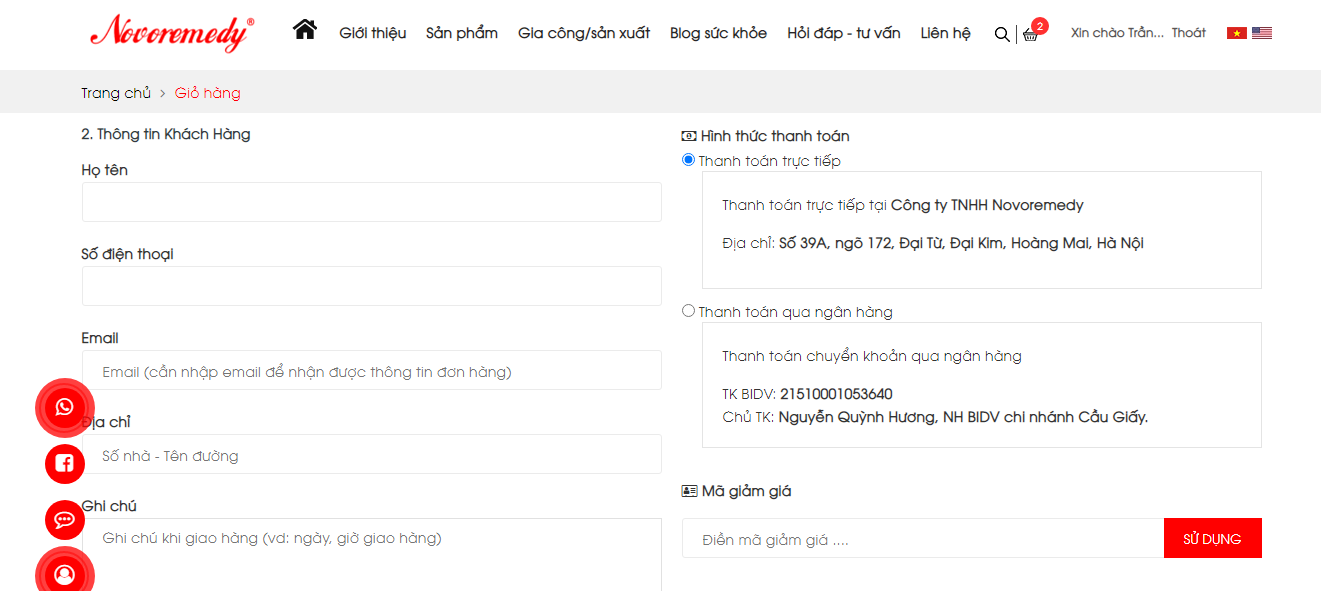This screenshot has width=1321, height=591.
Task: Click the Điền mã giảm giá field
Action: [x=923, y=538]
